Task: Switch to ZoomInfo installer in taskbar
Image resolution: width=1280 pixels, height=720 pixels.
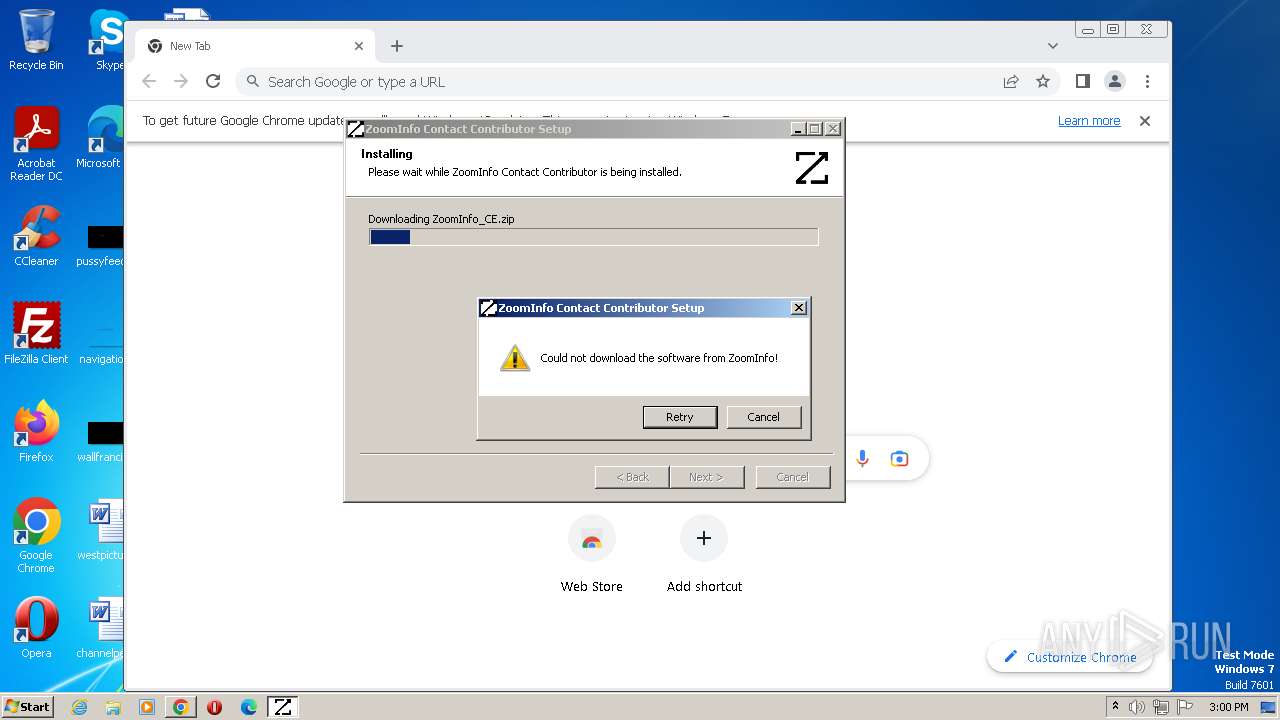Action: click(283, 707)
